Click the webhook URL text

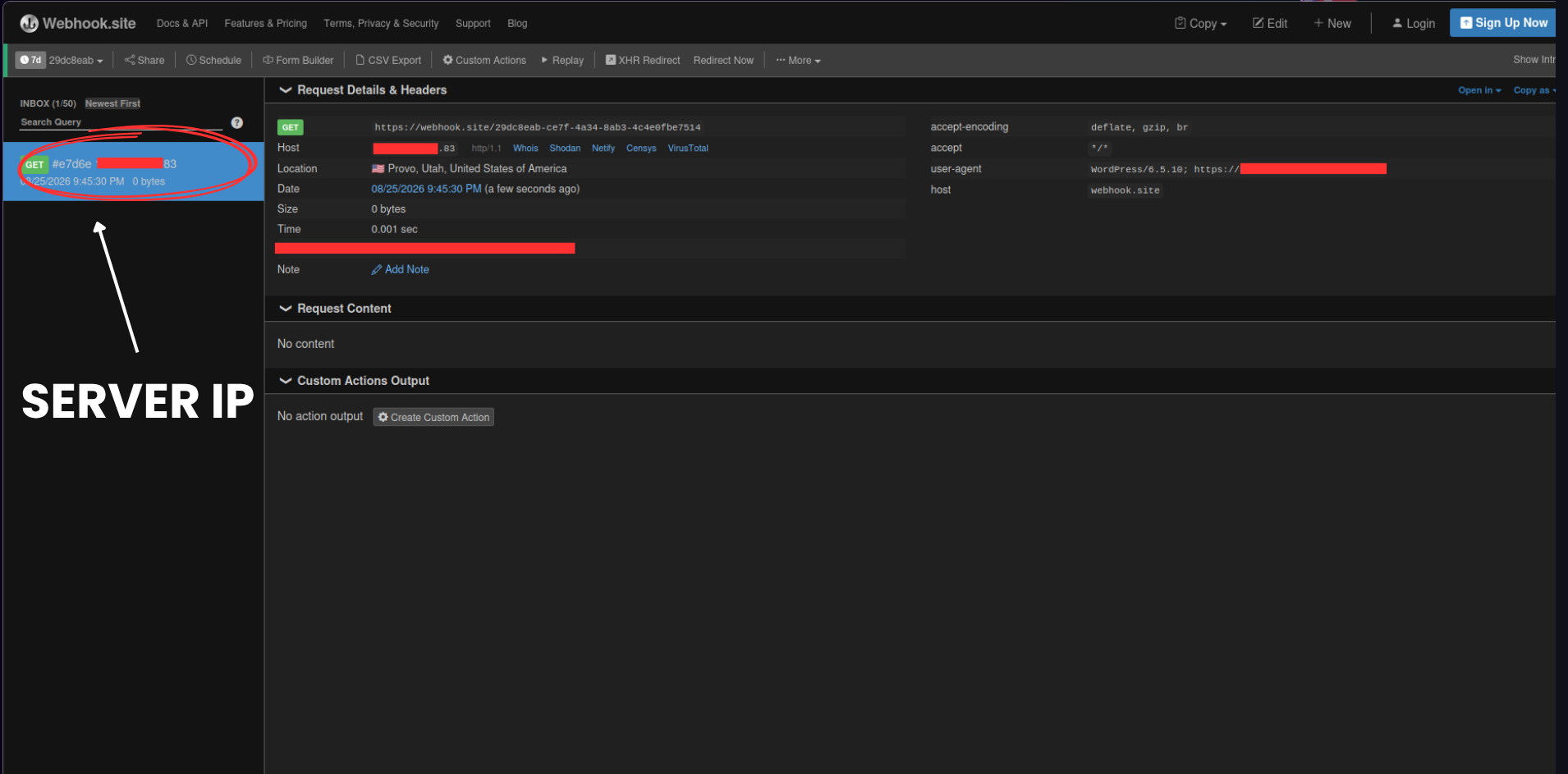[538, 127]
